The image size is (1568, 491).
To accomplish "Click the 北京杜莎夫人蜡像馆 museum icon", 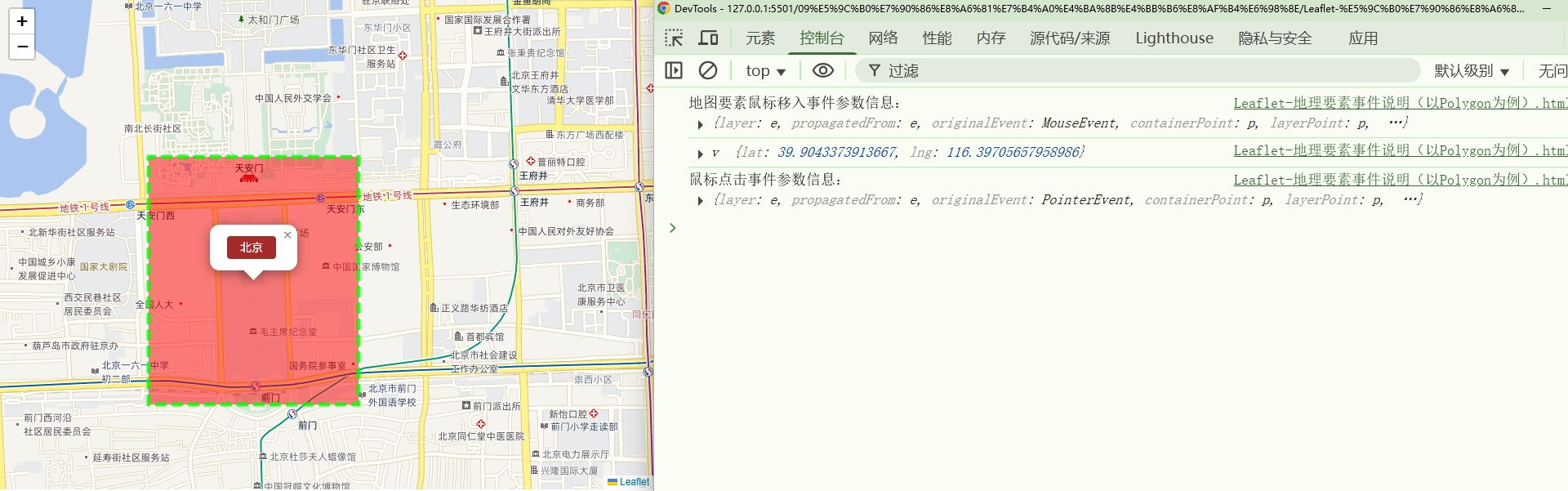I will pos(263,457).
